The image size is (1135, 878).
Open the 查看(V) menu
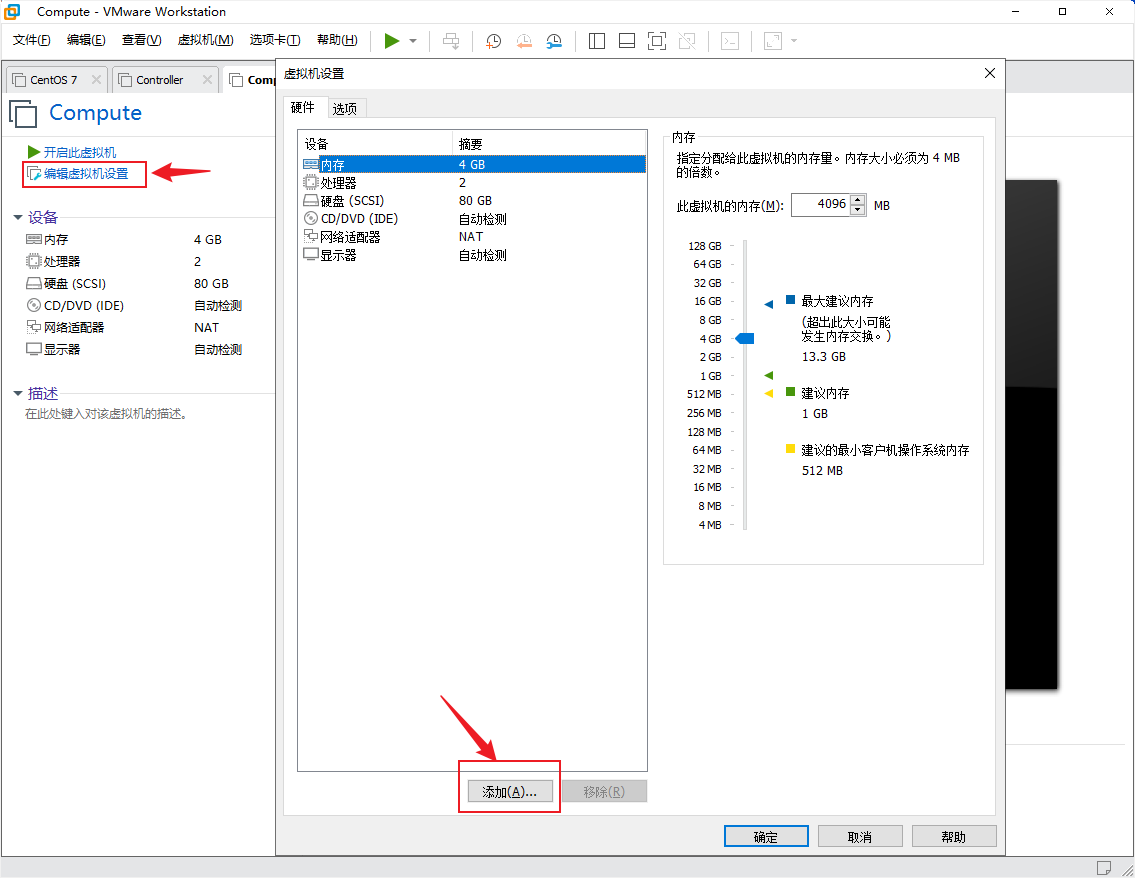(141, 40)
